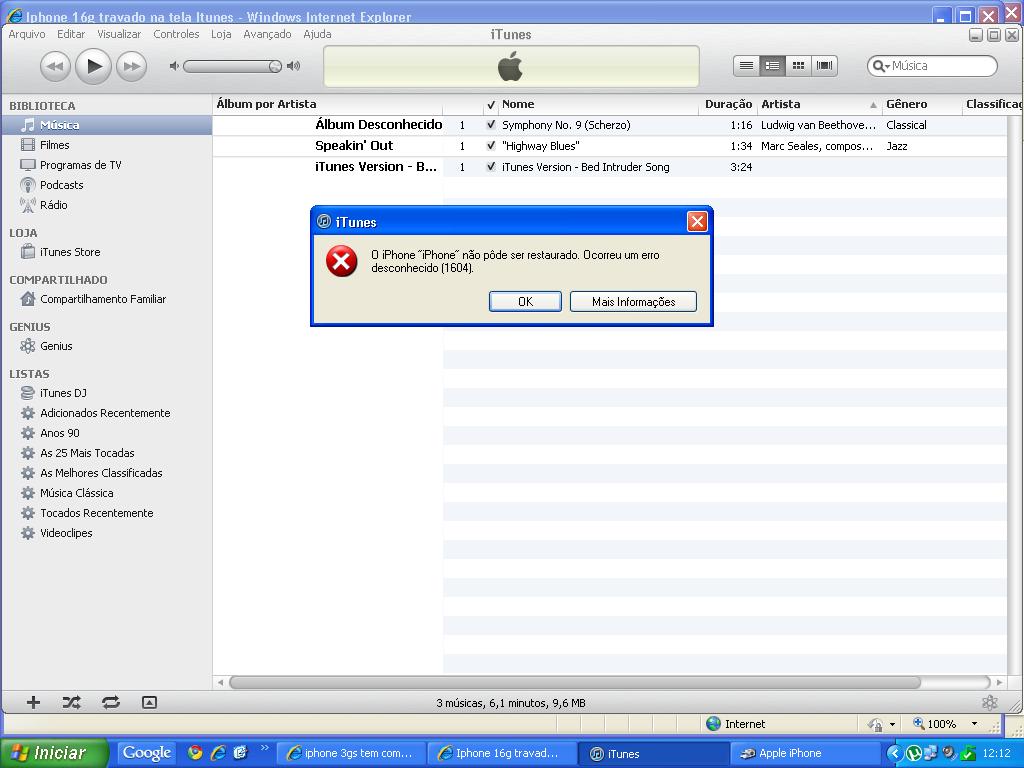
Task: Click the Google toolbar on the taskbar
Action: (x=147, y=753)
